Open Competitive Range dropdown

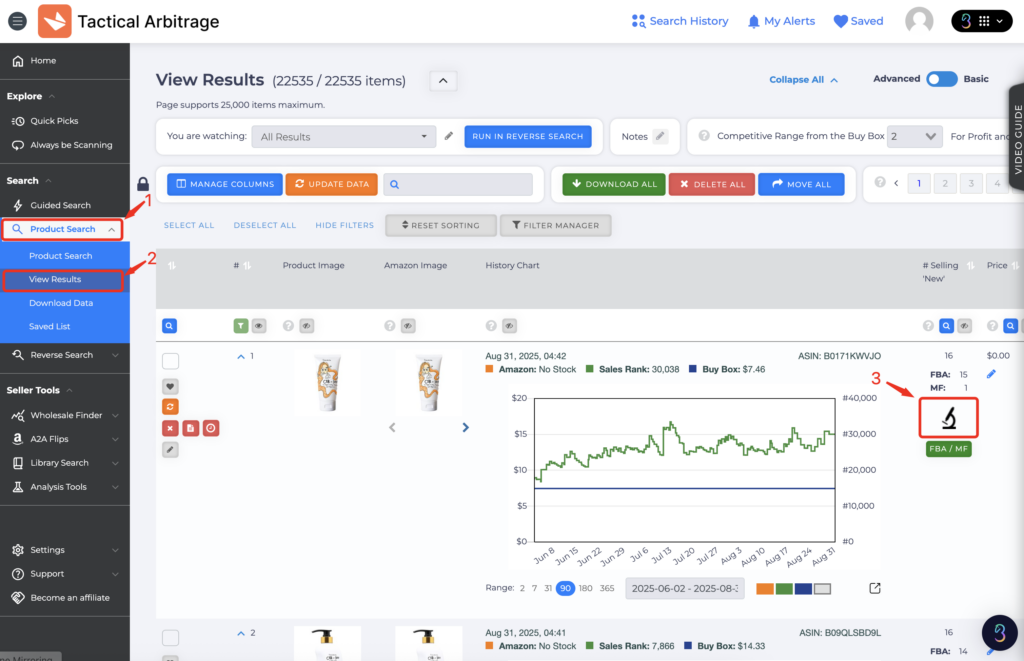click(x=914, y=137)
